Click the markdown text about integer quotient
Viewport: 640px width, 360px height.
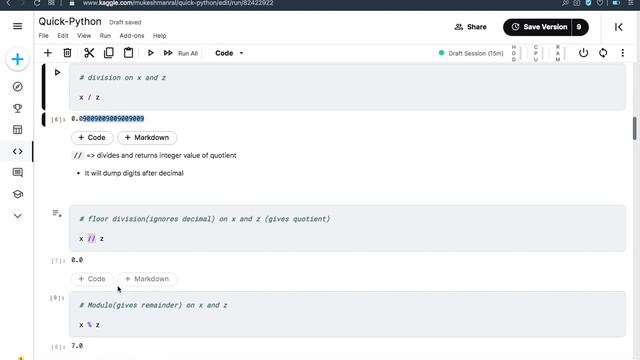click(154, 156)
